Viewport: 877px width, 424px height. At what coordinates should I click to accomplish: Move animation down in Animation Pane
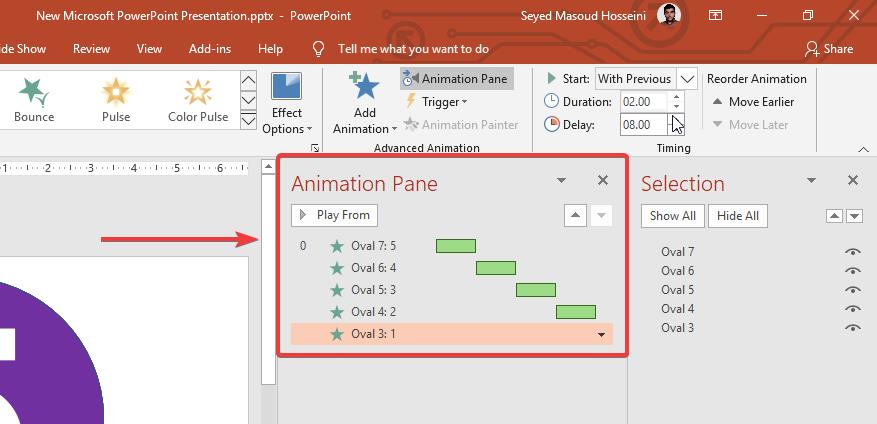(x=601, y=215)
